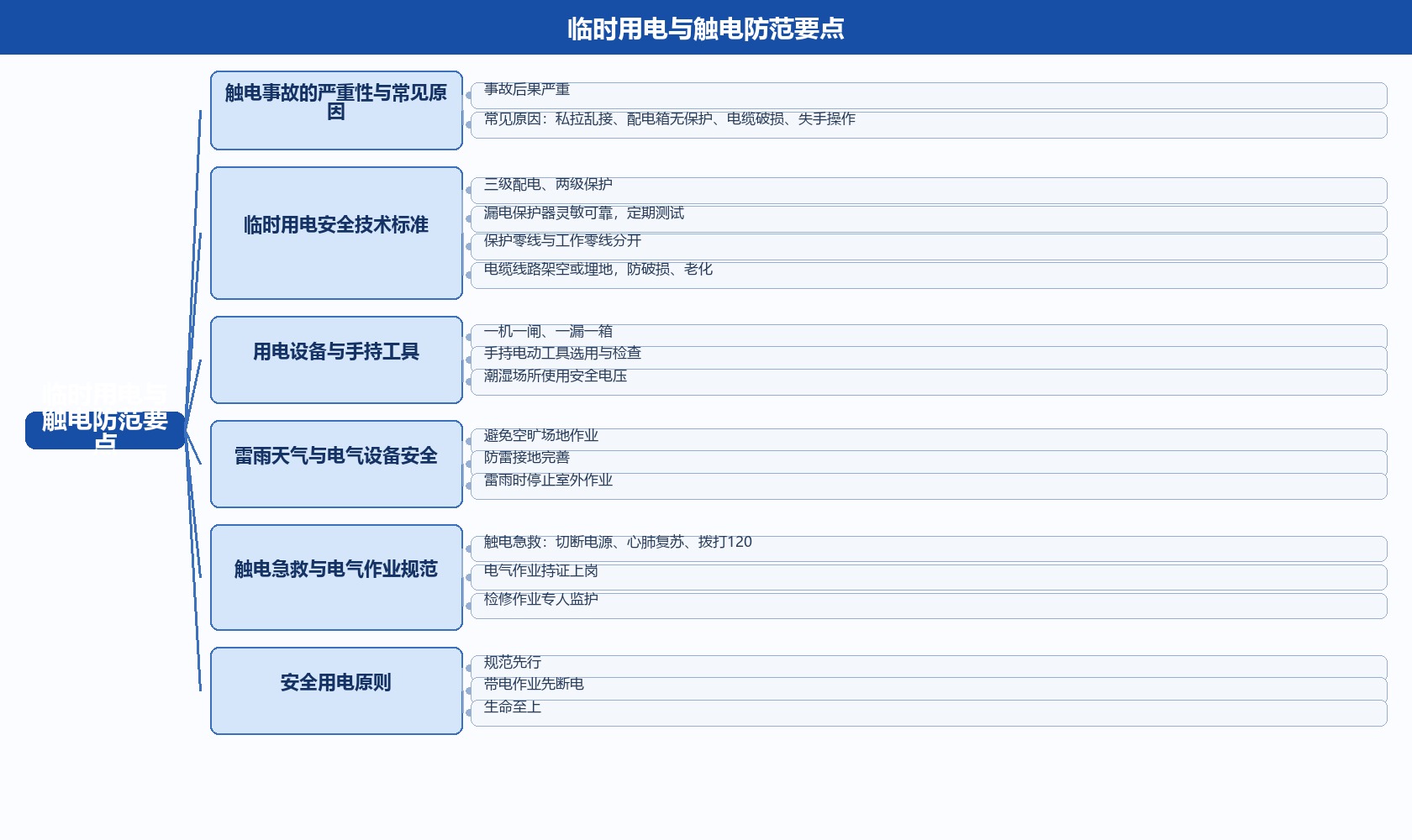Select node 雷雨天气与电气设备安全

[x=336, y=464]
